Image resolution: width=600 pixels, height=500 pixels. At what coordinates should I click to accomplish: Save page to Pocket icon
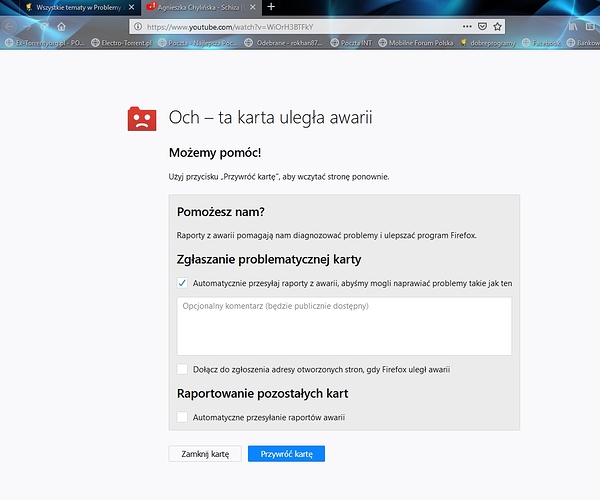(483, 26)
